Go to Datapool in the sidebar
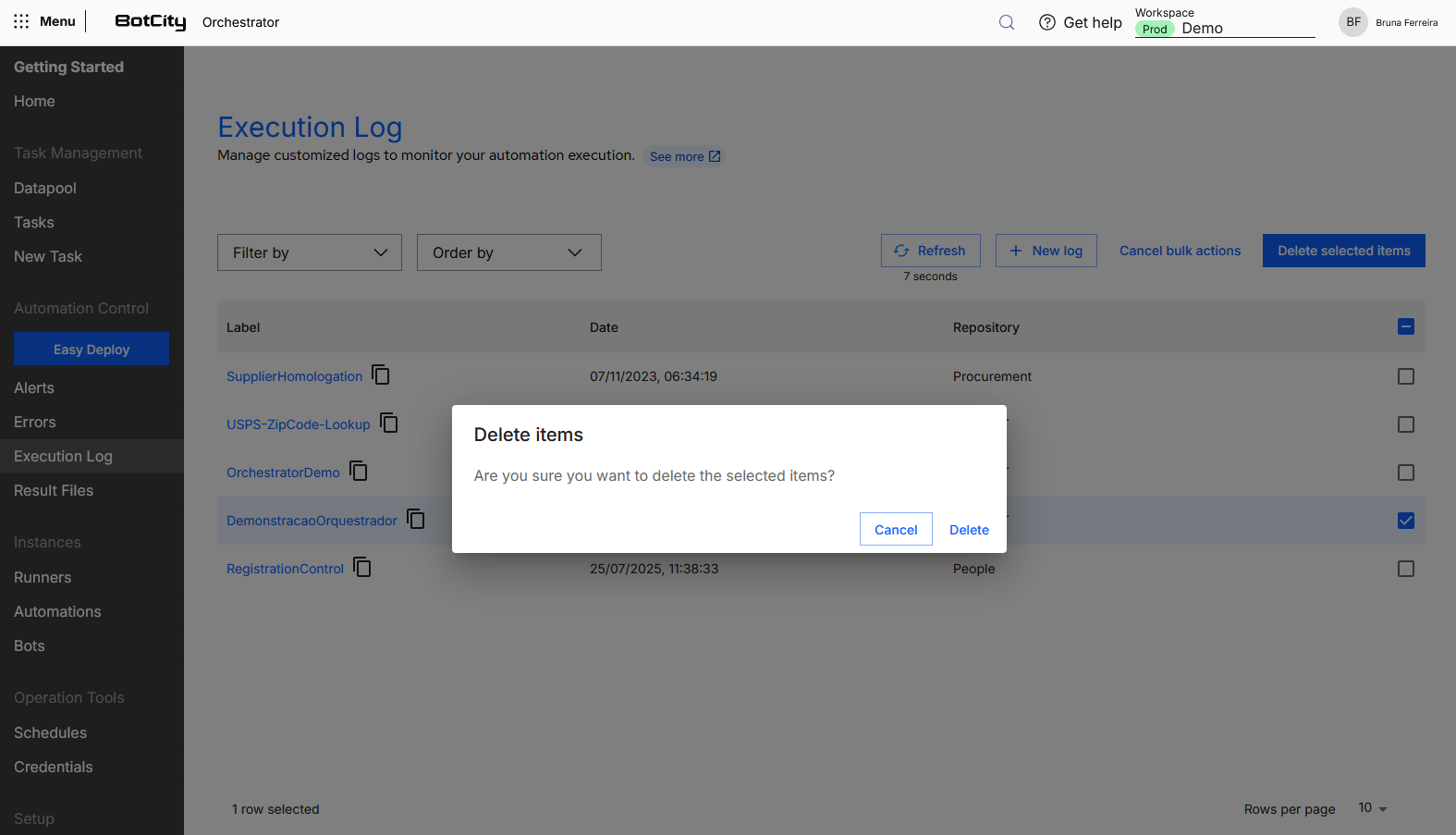Image resolution: width=1456 pixels, height=835 pixels. pyautogui.click(x=45, y=188)
